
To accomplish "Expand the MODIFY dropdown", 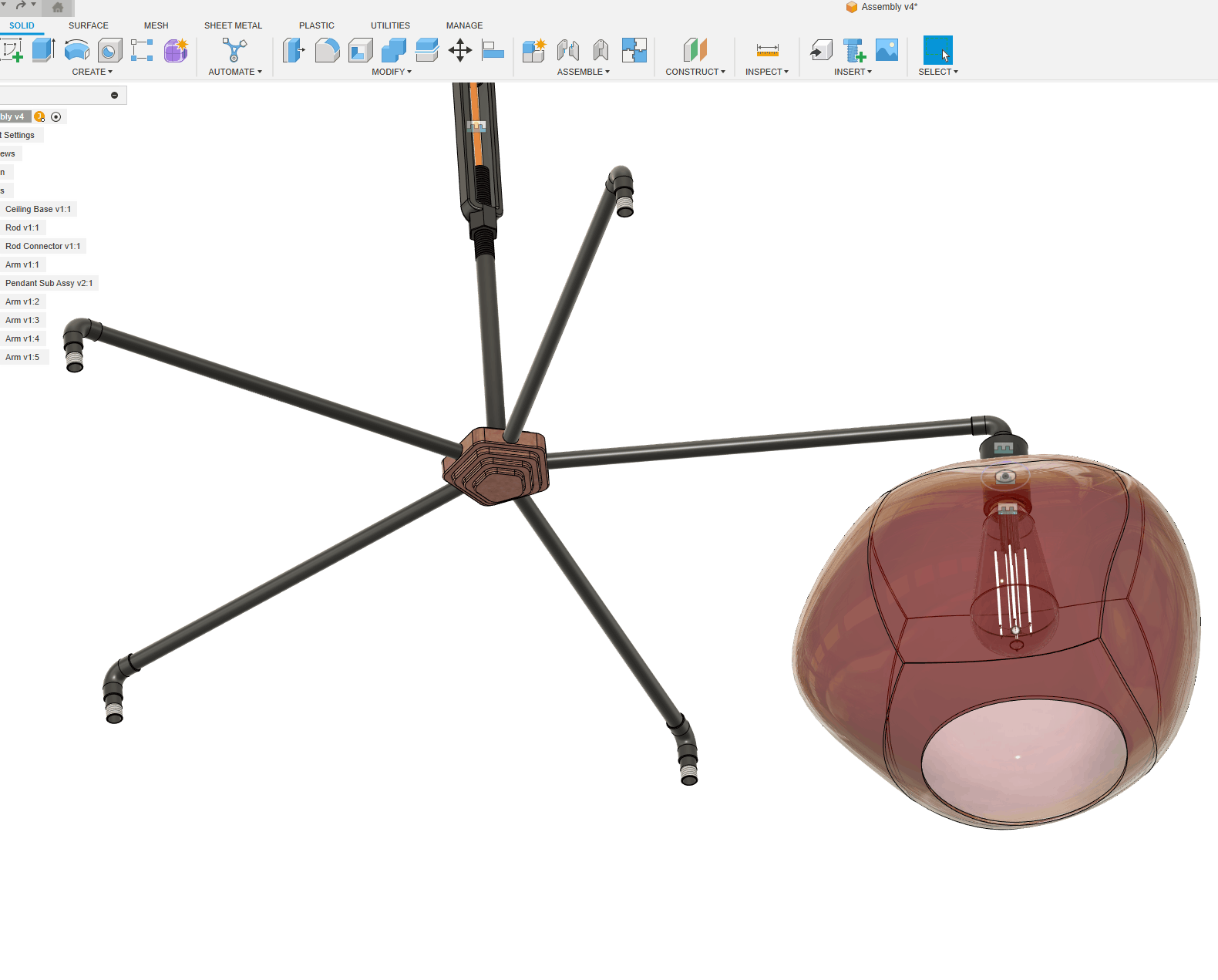I will pos(392,72).
